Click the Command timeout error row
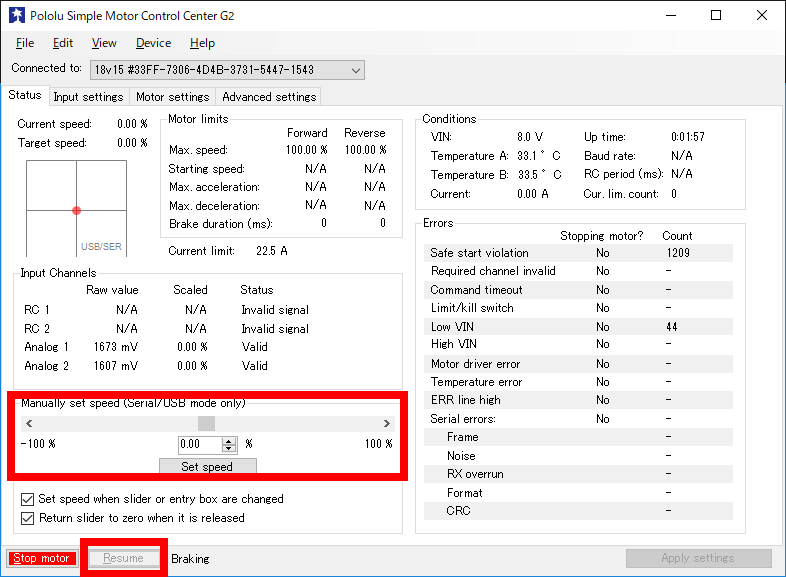This screenshot has width=786, height=577. 578,290
